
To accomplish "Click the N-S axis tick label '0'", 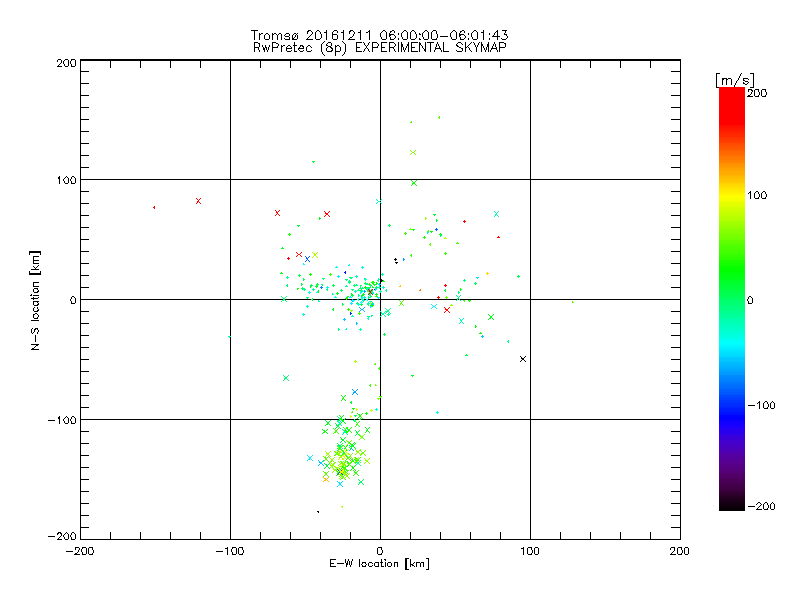I will (73, 301).
